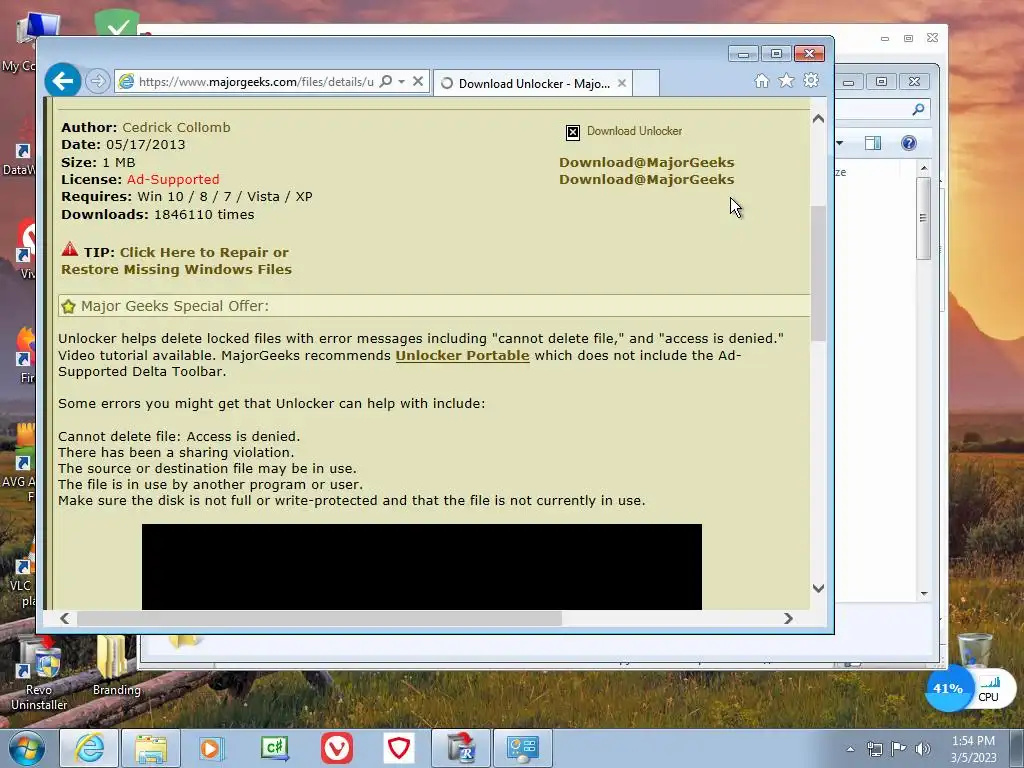Screen dimensions: 1024x768
Task: Click the taskbar clock showing 1:54 PM
Action: 974,749
